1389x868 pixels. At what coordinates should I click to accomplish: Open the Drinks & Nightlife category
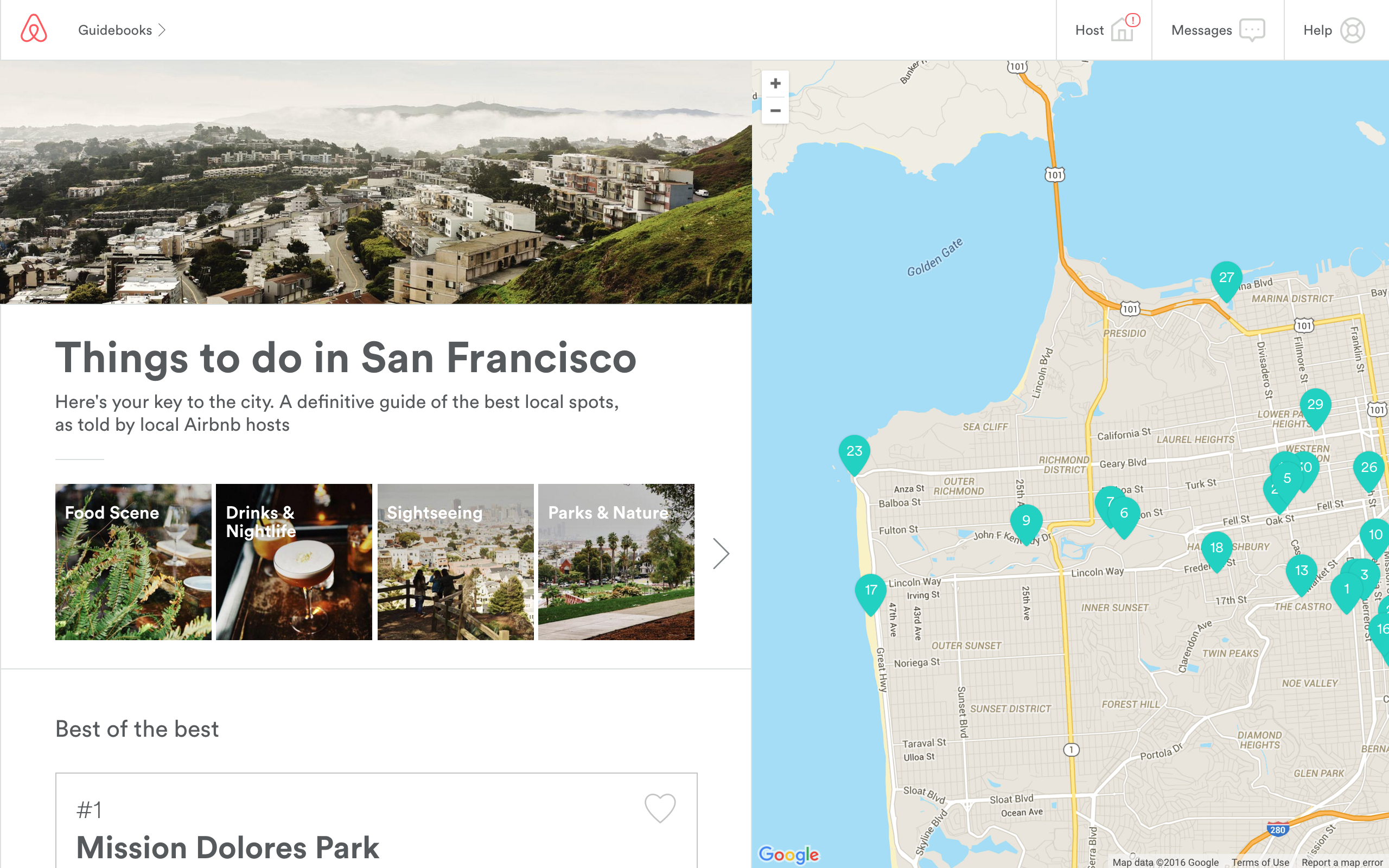point(294,562)
